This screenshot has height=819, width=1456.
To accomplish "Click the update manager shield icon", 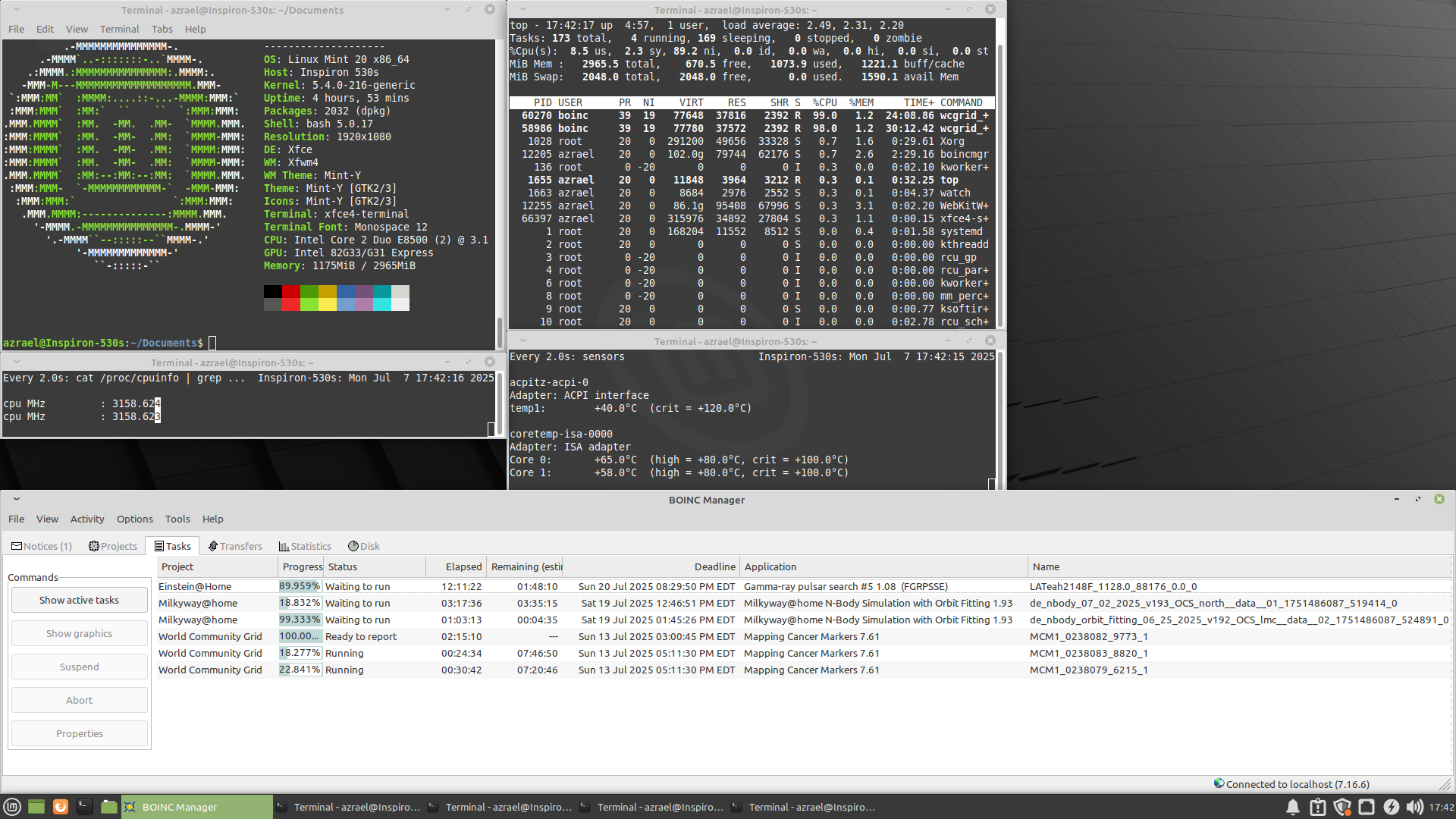I will 1342,807.
